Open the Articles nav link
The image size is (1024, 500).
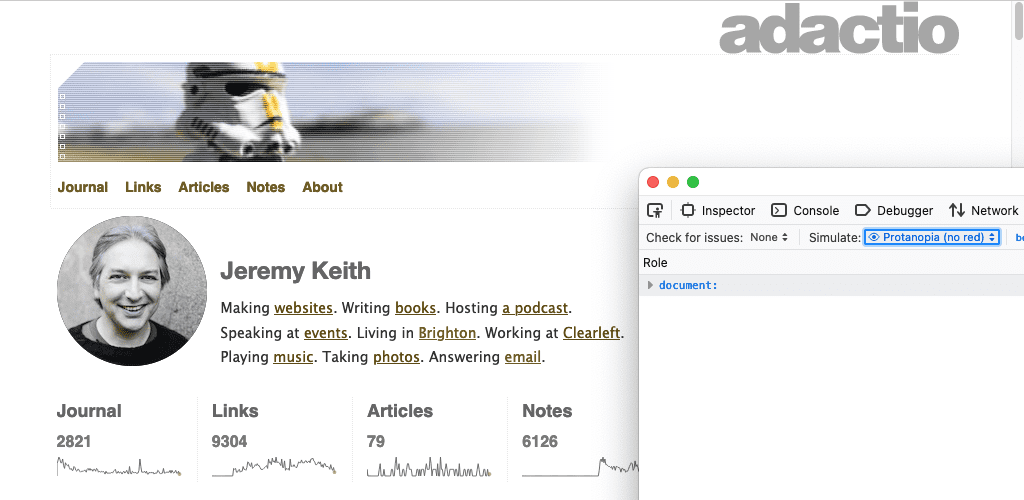204,187
